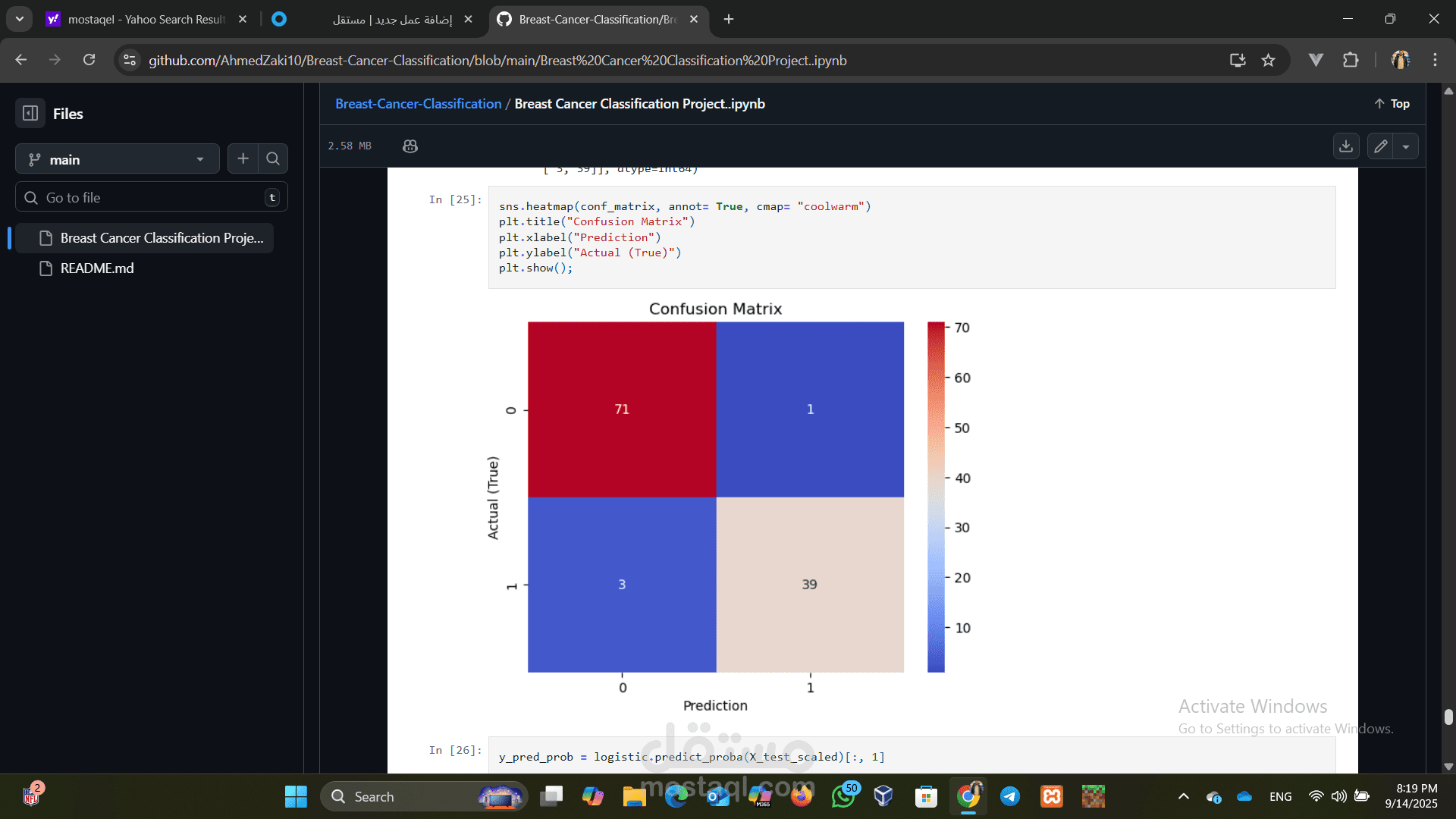Screen dimensions: 1456x819
Task: Open the V-shaped extension icon
Action: (x=1316, y=60)
